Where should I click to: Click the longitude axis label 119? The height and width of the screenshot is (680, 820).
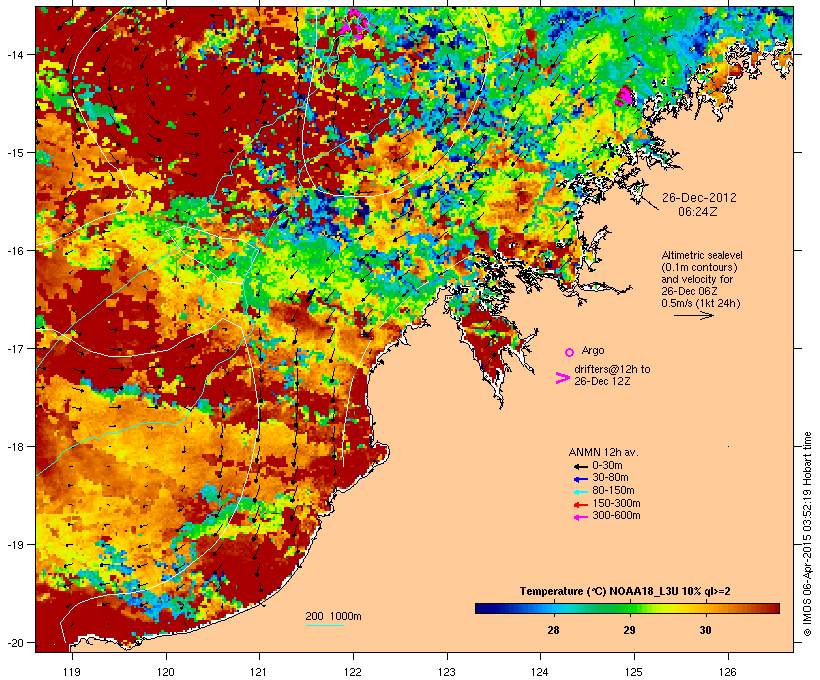click(72, 672)
